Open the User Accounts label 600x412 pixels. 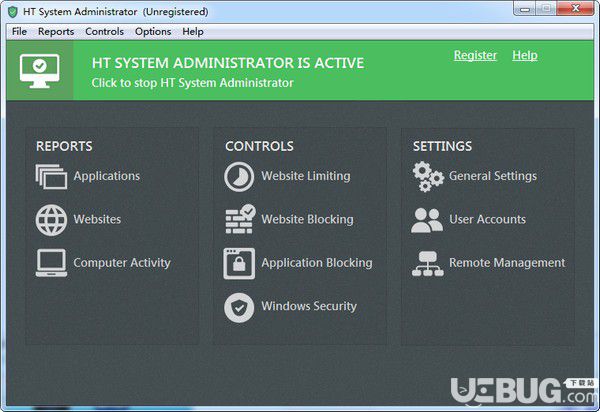click(x=487, y=219)
